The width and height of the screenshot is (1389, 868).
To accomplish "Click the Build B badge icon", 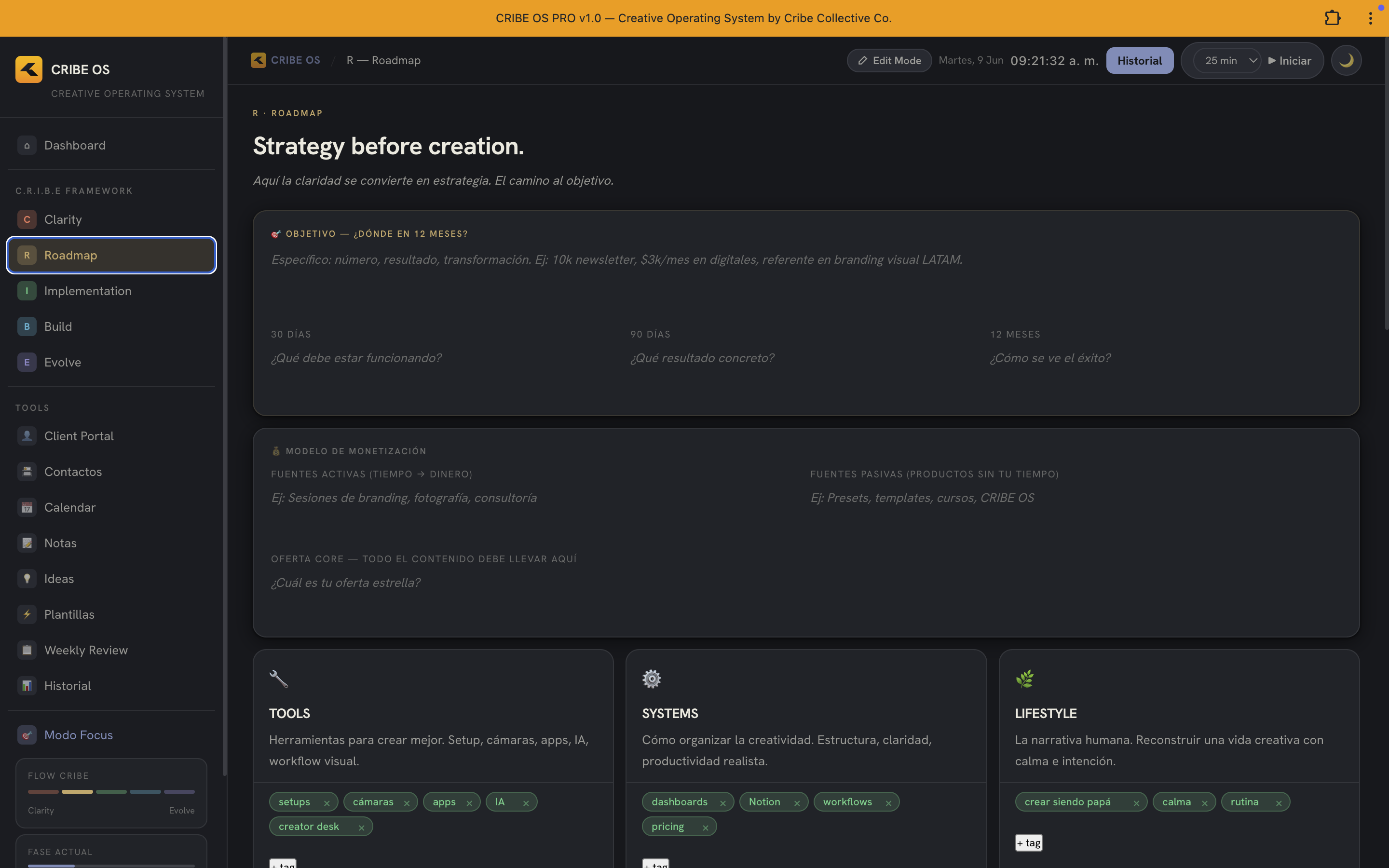I will [27, 326].
